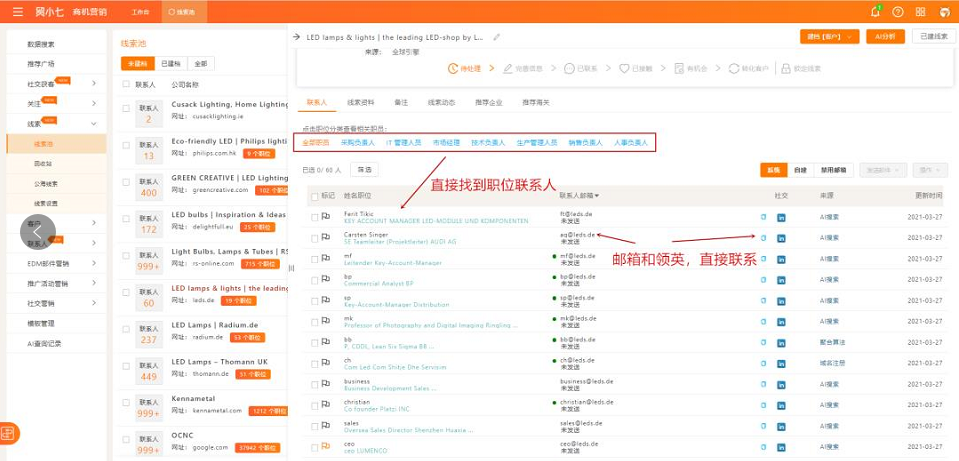Open the apps grid icon in top bar
959x461 pixels.
[x=920, y=12]
